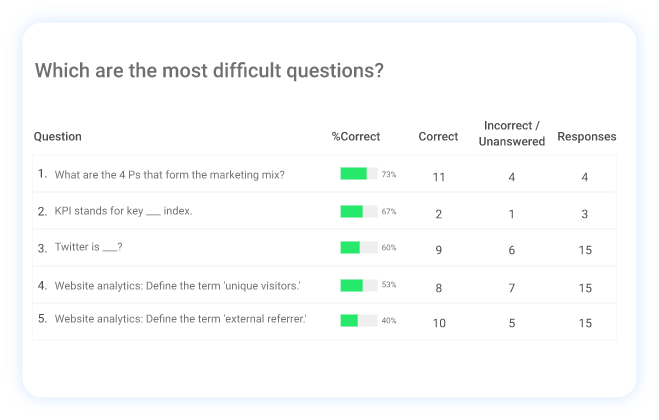The width and height of the screenshot is (659, 420).
Task: Click the 'most difficult questions' heading
Action: (210, 71)
